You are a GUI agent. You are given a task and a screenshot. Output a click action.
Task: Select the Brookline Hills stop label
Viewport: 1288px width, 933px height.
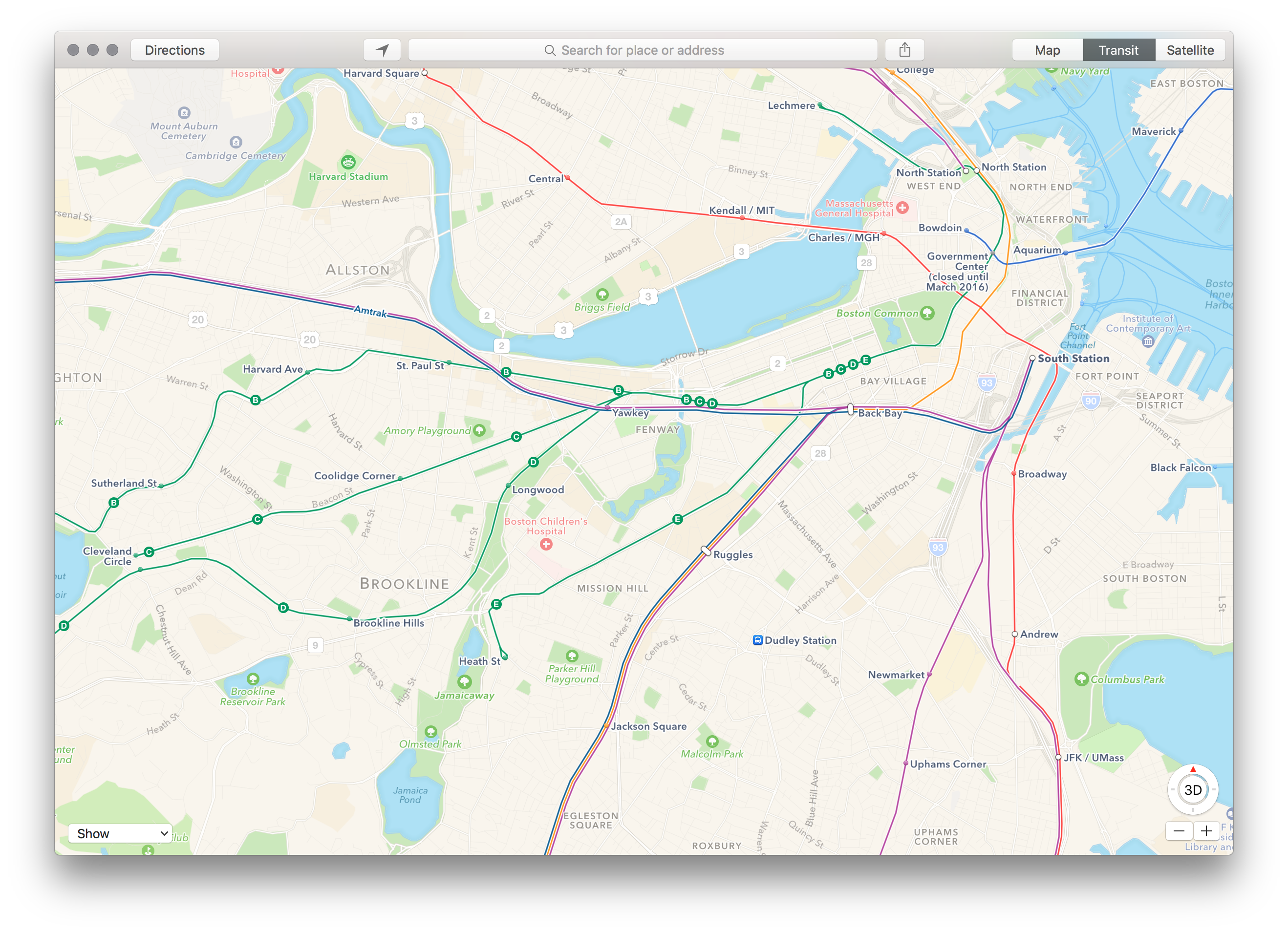(388, 623)
